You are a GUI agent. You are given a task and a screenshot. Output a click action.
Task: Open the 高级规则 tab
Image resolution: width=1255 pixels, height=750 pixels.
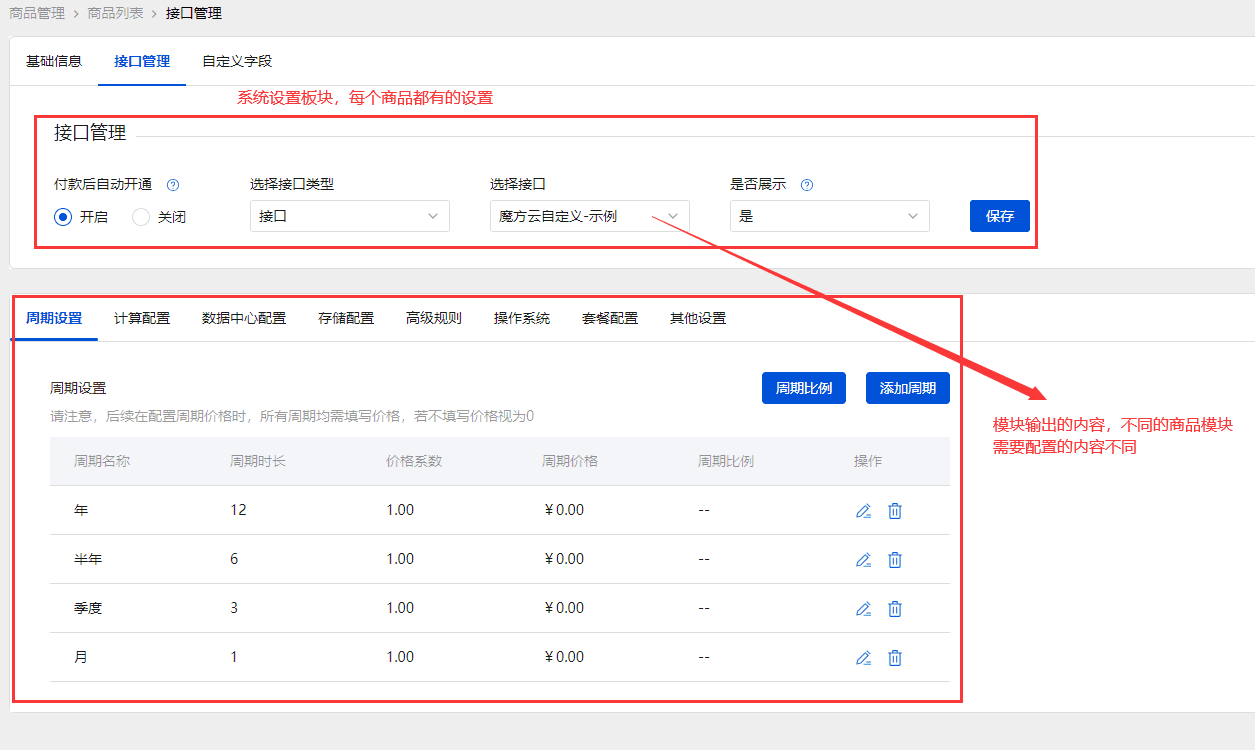click(434, 318)
